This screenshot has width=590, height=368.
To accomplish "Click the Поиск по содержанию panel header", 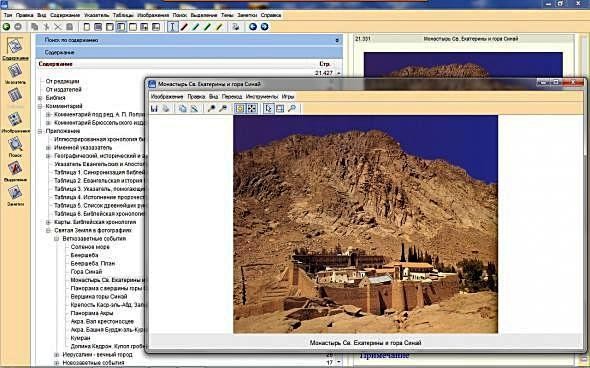I will tap(189, 40).
